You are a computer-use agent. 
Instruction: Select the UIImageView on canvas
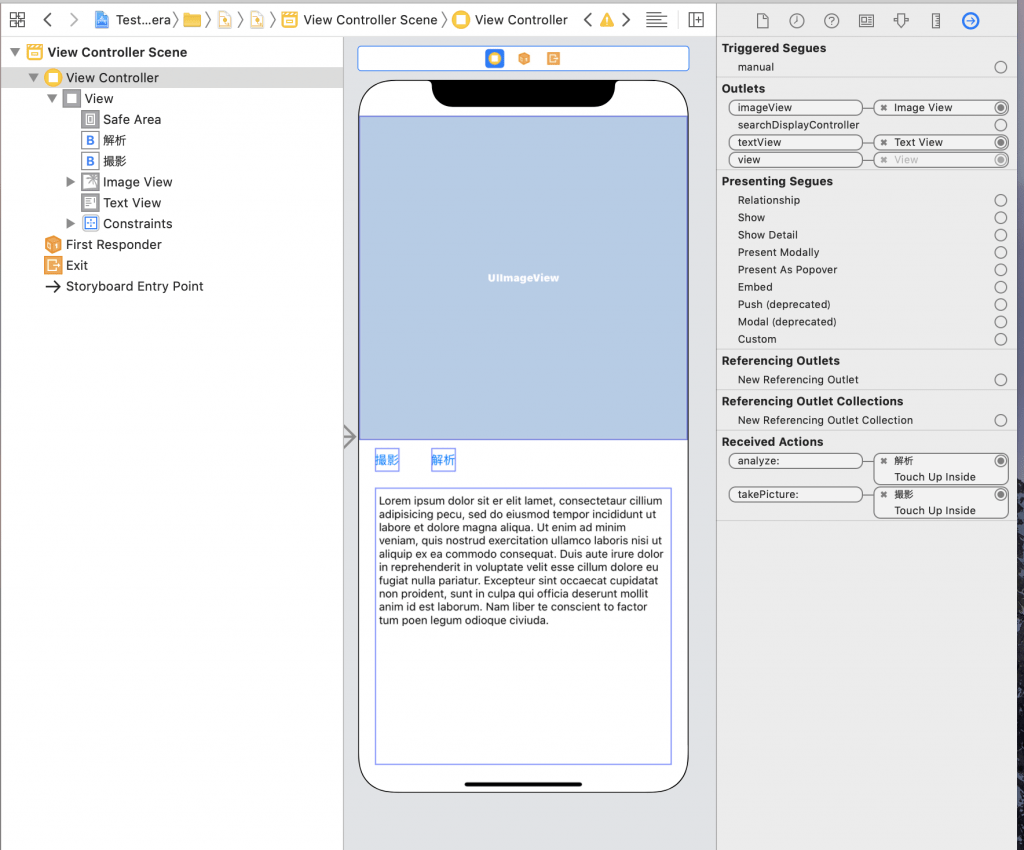click(523, 277)
